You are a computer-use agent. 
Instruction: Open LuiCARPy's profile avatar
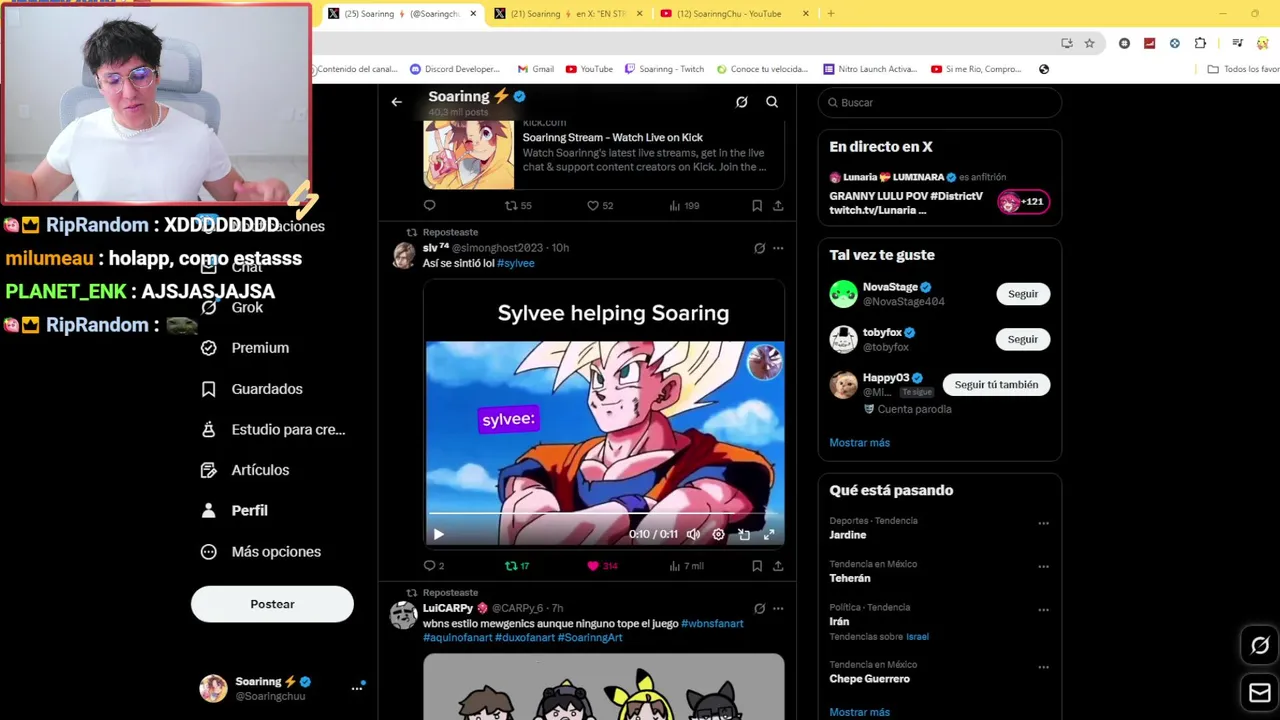[x=404, y=615]
